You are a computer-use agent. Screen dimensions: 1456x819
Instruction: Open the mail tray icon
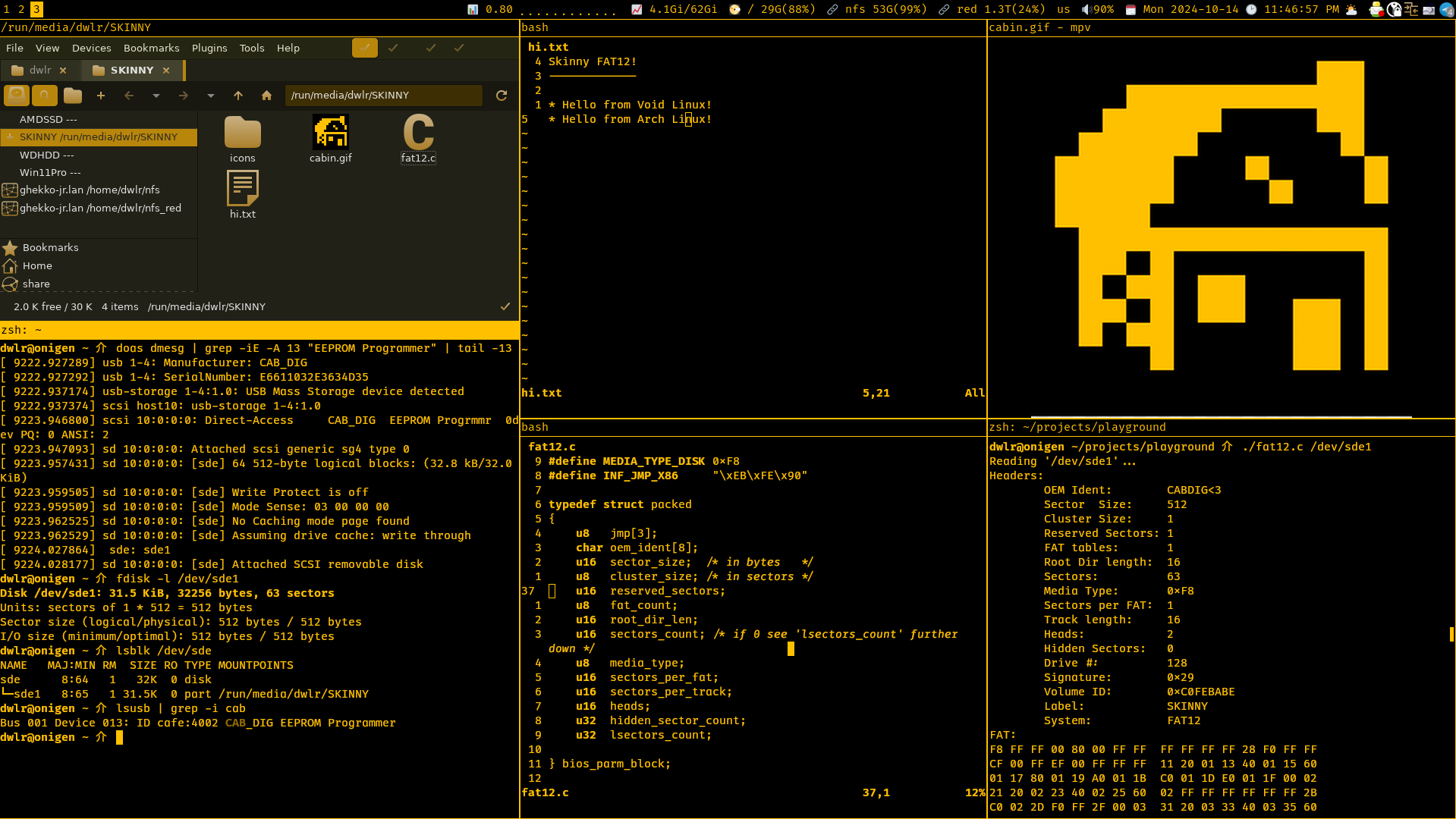coord(1376,9)
